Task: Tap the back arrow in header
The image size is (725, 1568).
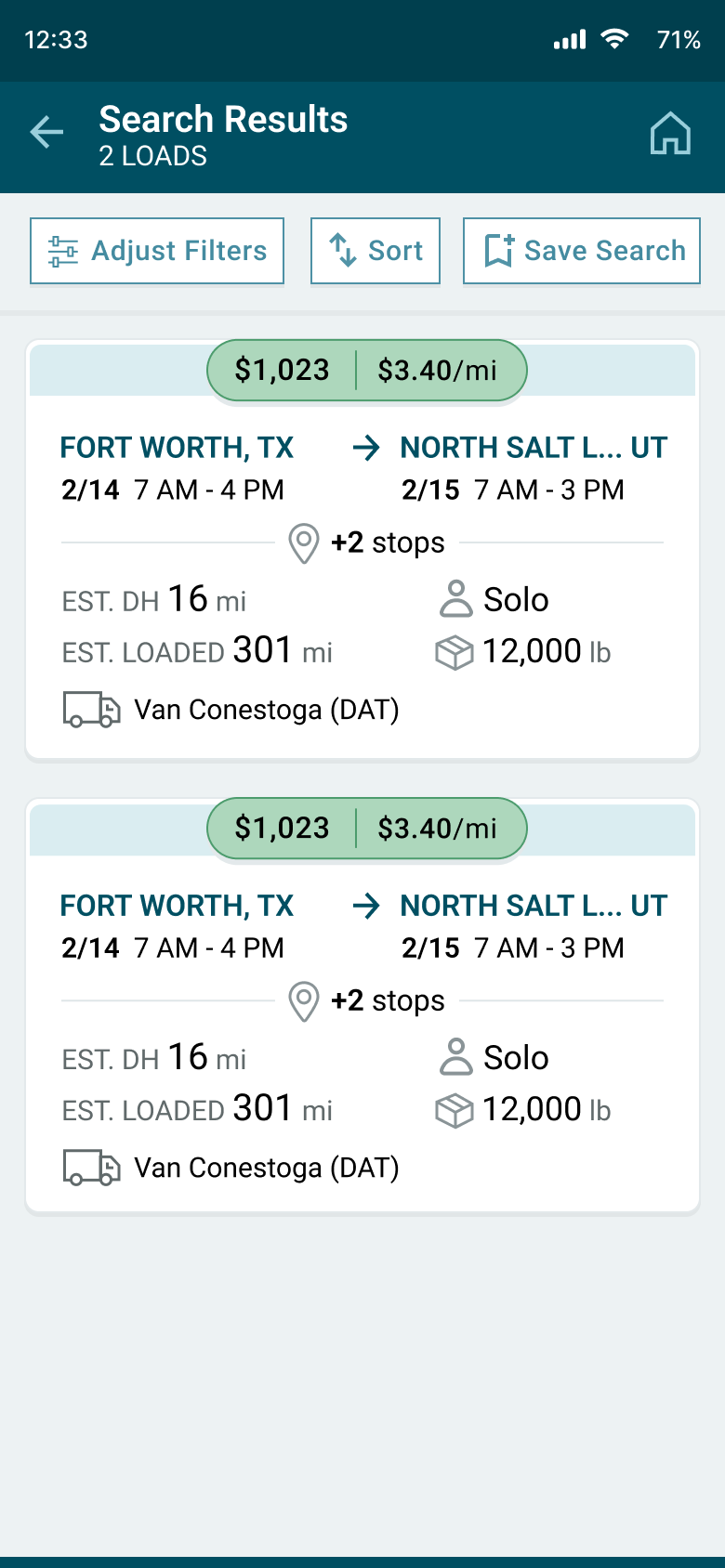Action: 46,133
